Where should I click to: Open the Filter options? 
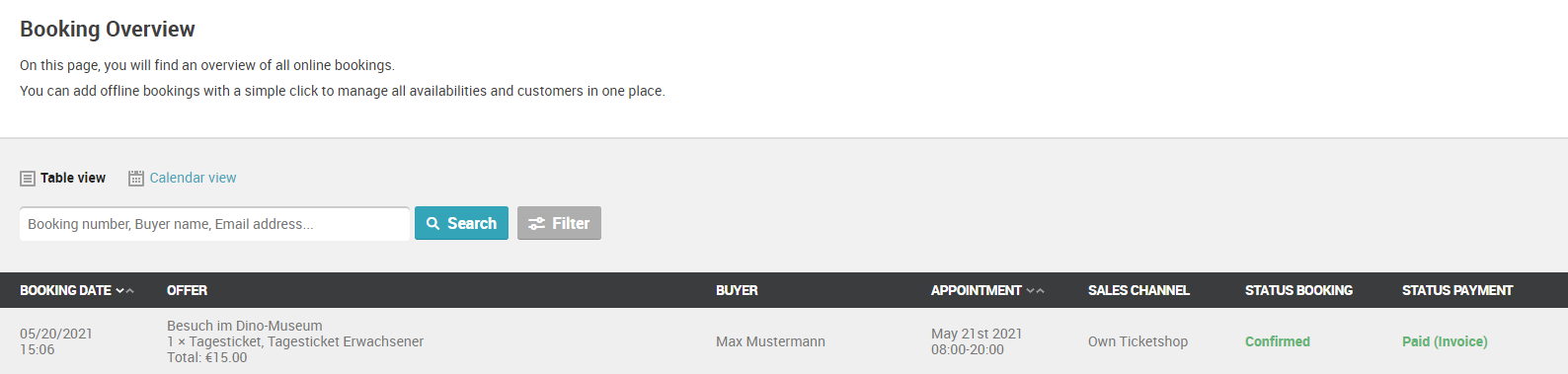[559, 223]
